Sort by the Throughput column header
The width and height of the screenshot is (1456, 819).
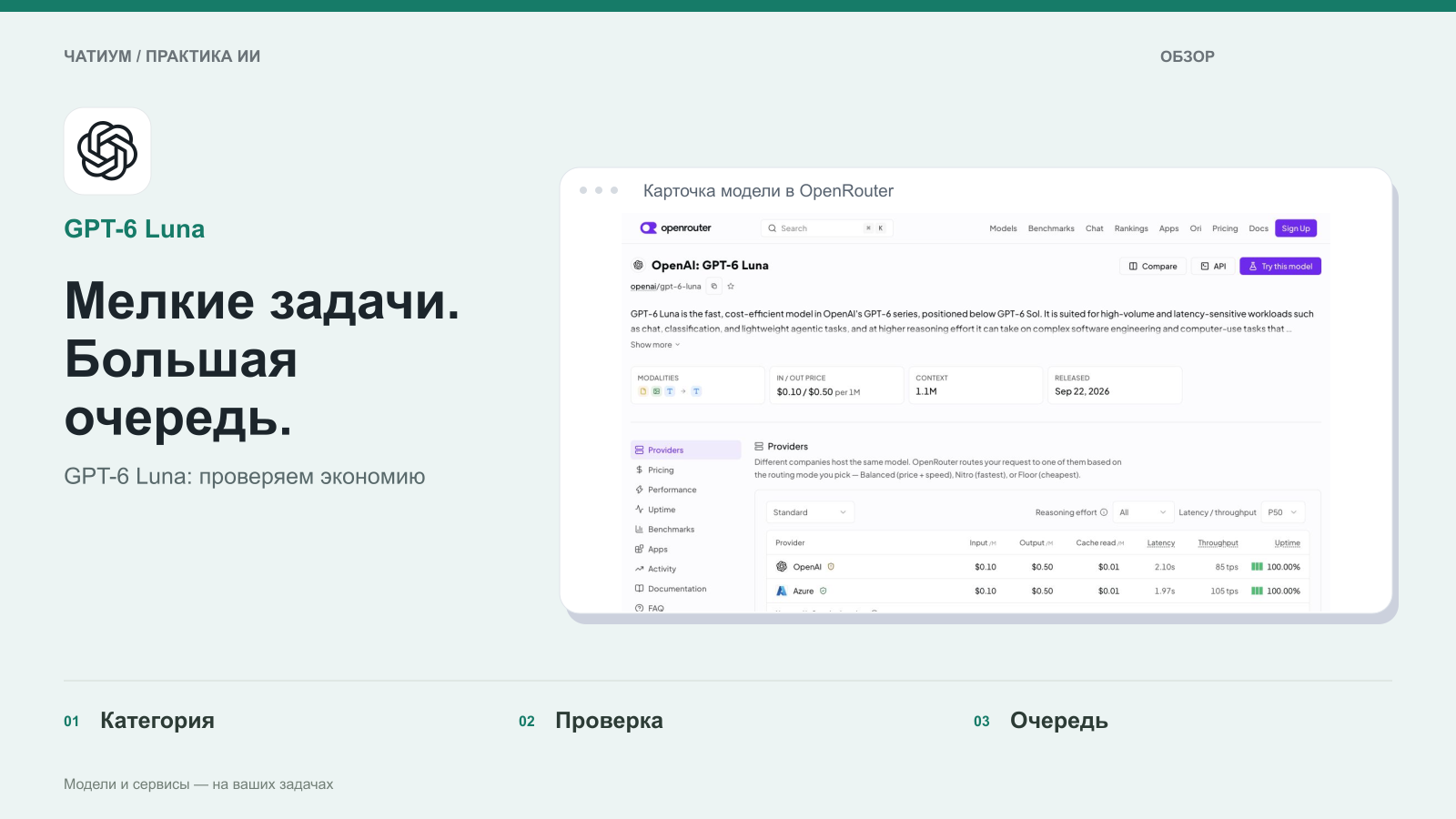tap(1218, 543)
